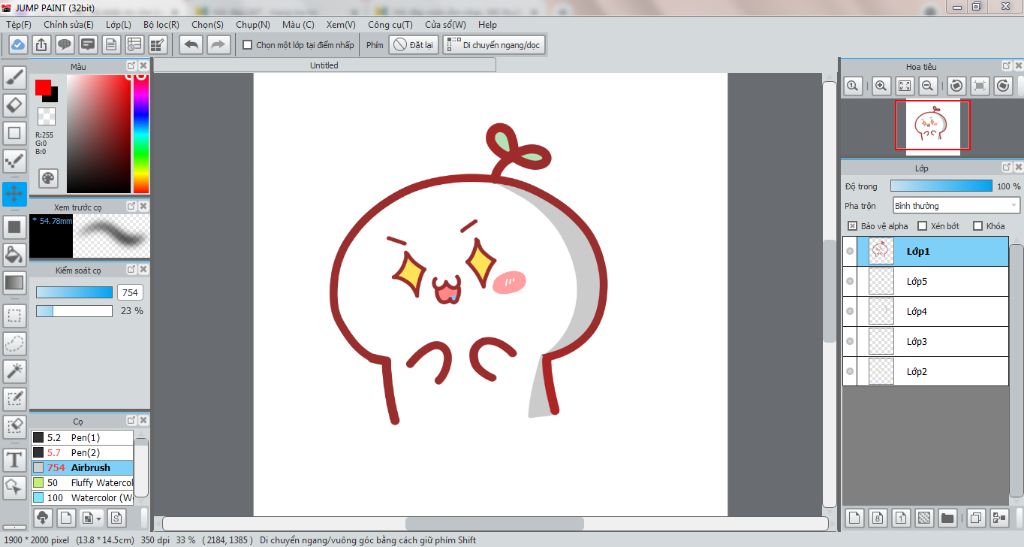Open the Công cụ(T) menu
The height and width of the screenshot is (547, 1024).
point(390,24)
